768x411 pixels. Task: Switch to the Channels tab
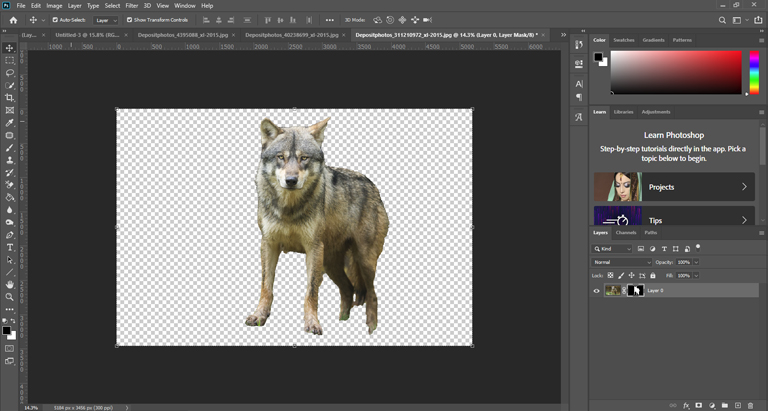point(626,232)
